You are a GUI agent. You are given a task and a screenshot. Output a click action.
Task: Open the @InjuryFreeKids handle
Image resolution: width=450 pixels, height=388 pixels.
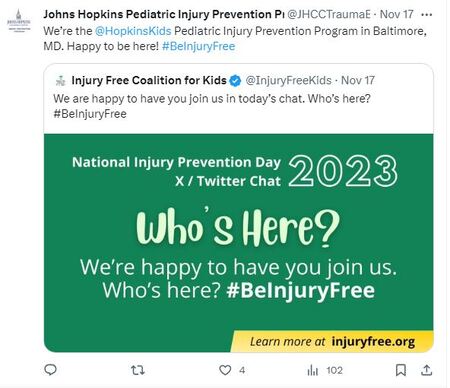coord(289,80)
